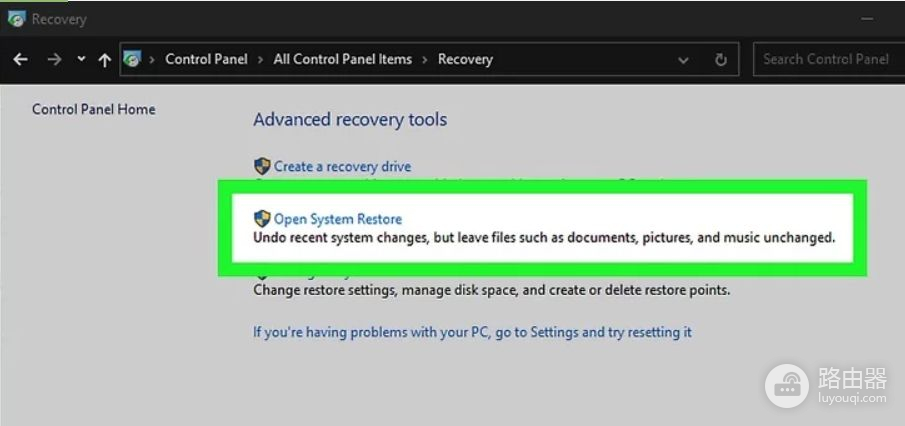This screenshot has width=905, height=426.
Task: Follow the Settings resetting PC link
Action: pyautogui.click(x=472, y=332)
